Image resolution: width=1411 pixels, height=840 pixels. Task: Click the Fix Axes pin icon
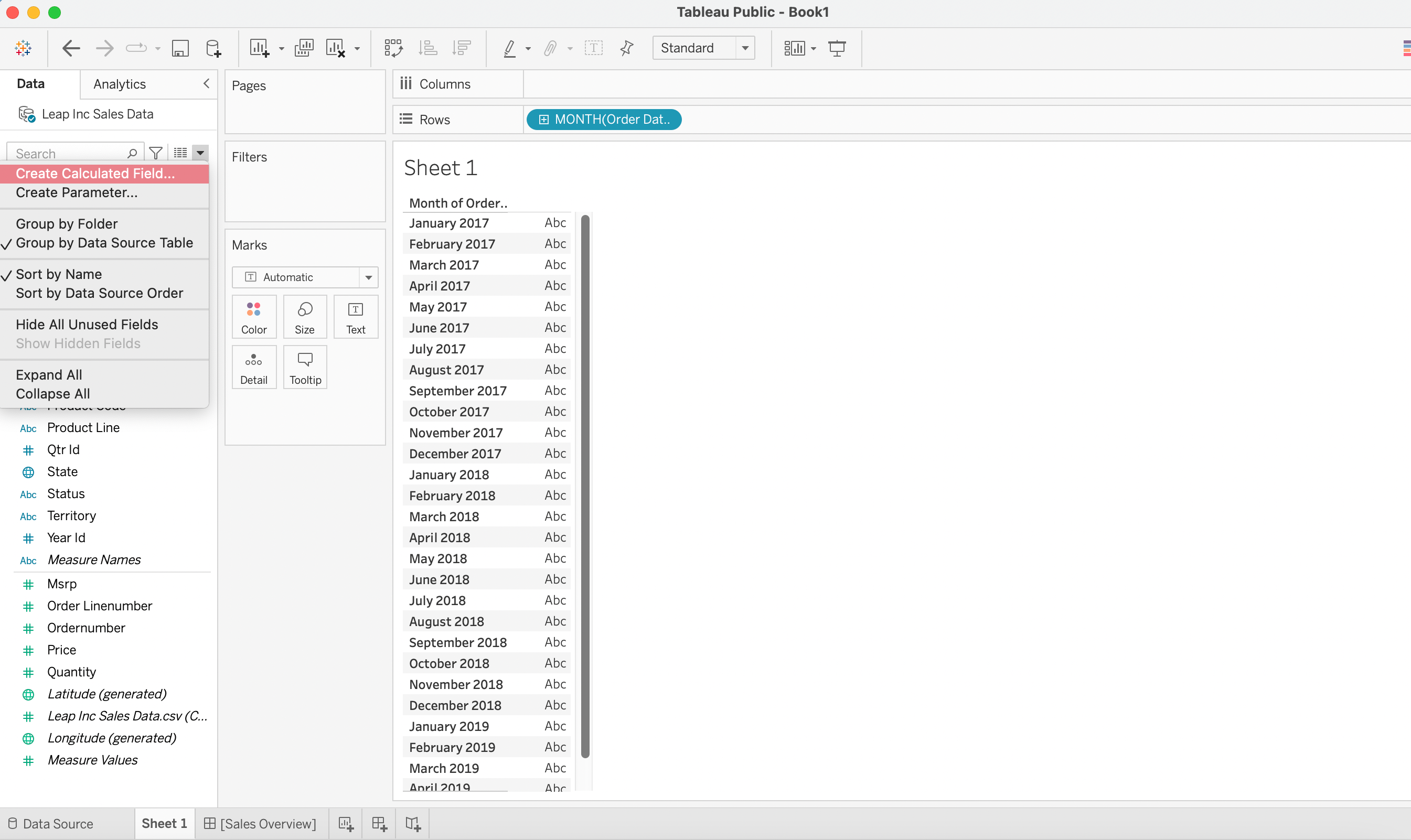626,48
